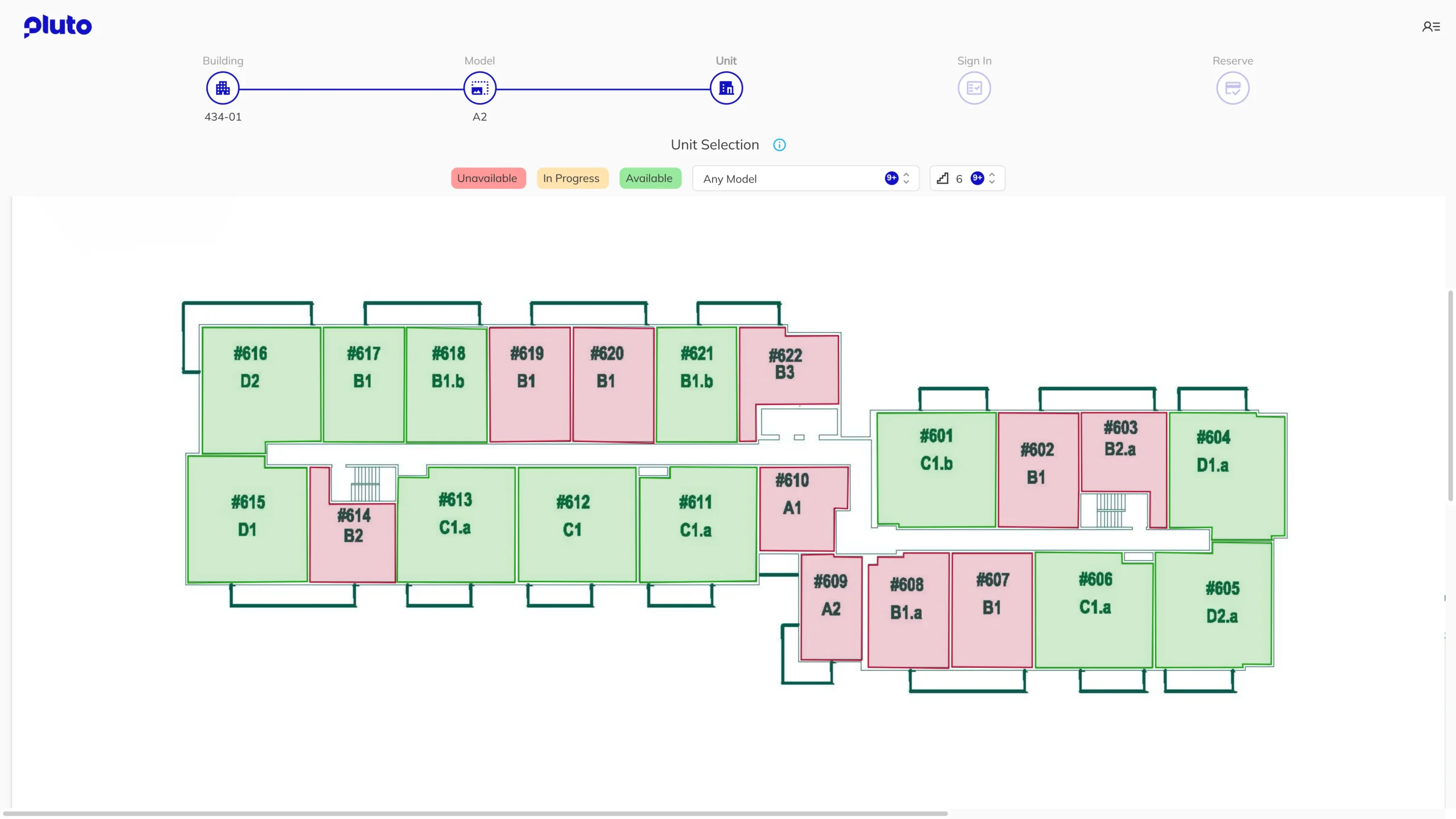Toggle the Unavailable filter

tap(487, 178)
